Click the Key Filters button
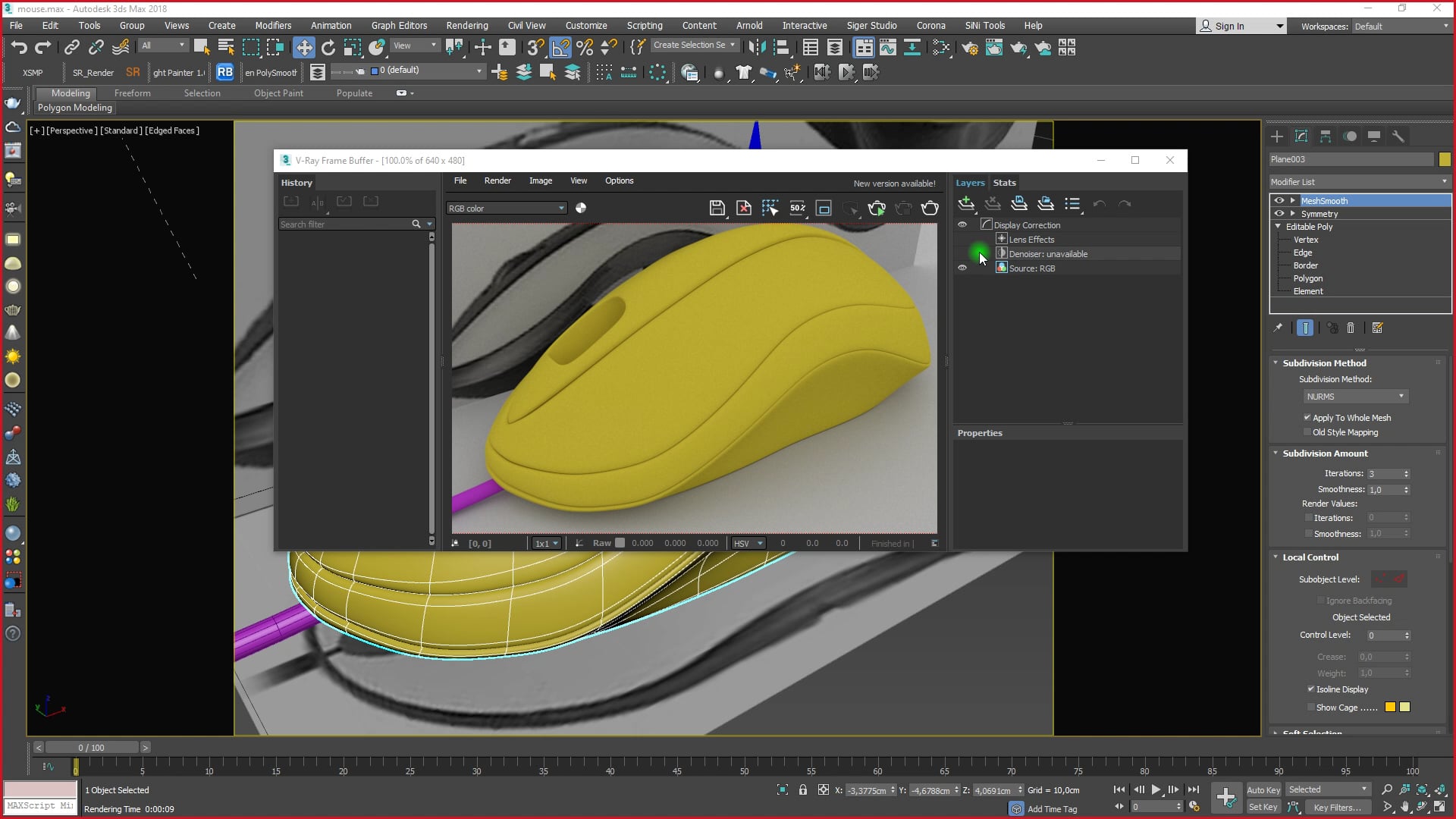Image resolution: width=1456 pixels, height=819 pixels. pos(1337,808)
